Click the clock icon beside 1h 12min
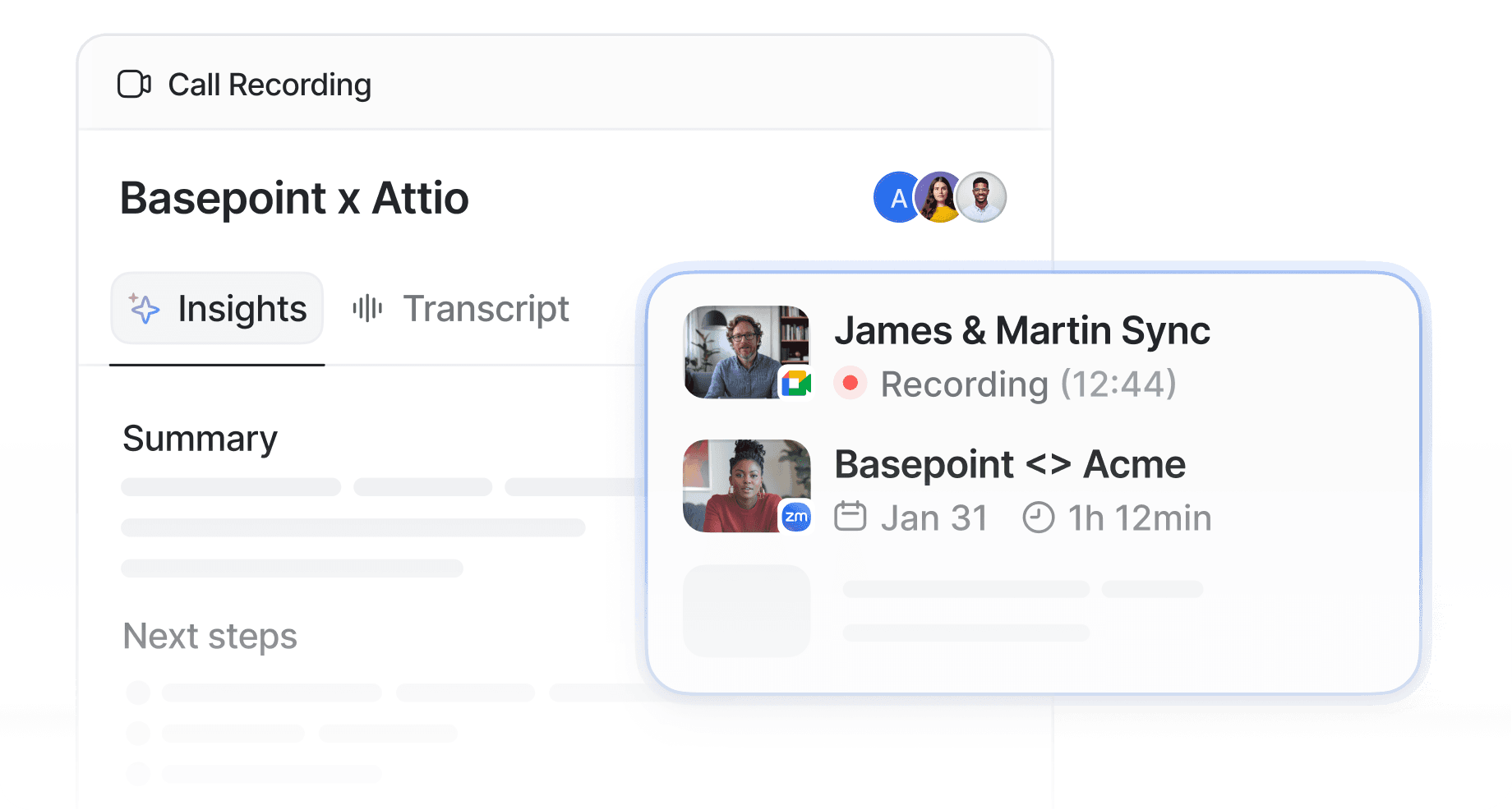1512x810 pixels. [x=1038, y=518]
